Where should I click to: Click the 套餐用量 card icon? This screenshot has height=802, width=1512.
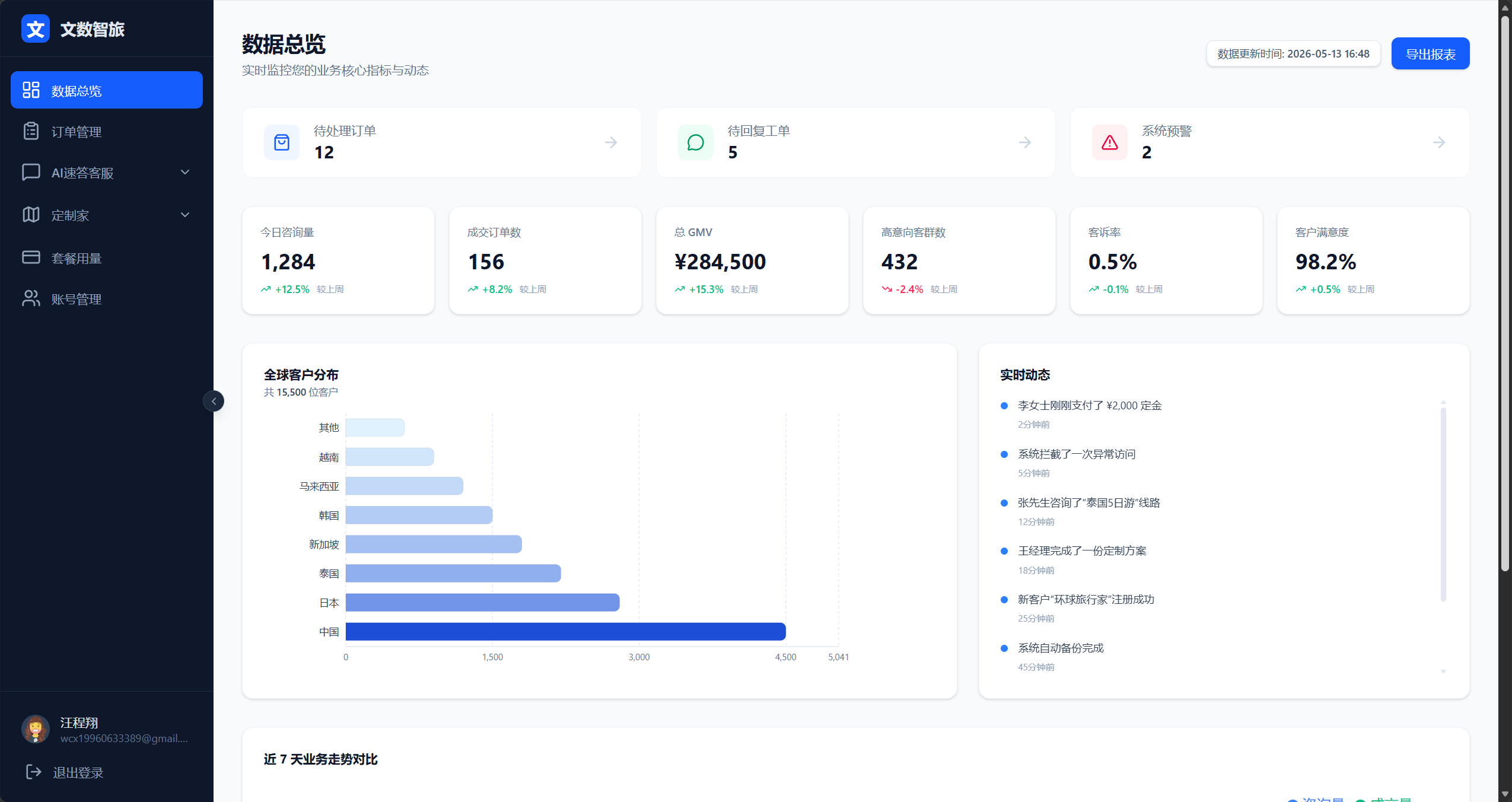click(x=31, y=257)
